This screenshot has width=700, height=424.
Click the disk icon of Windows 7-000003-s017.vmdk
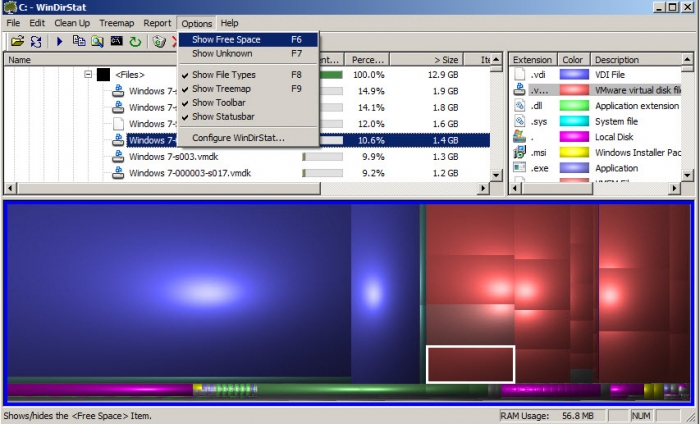click(x=118, y=173)
